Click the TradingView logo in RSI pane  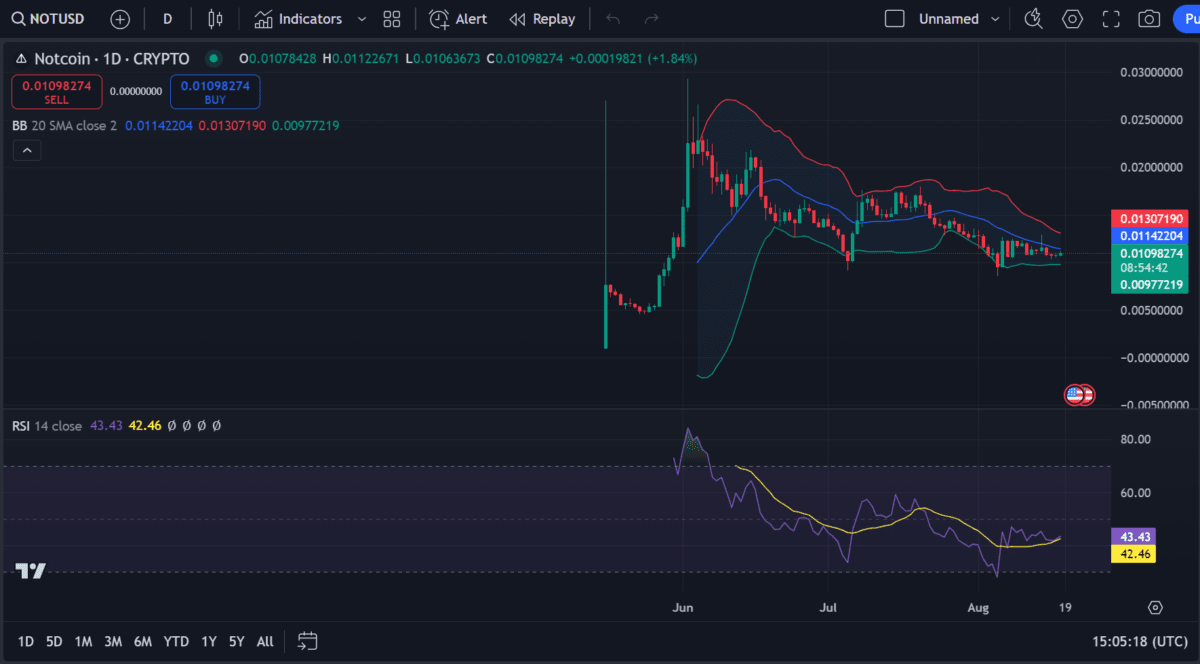[30, 571]
